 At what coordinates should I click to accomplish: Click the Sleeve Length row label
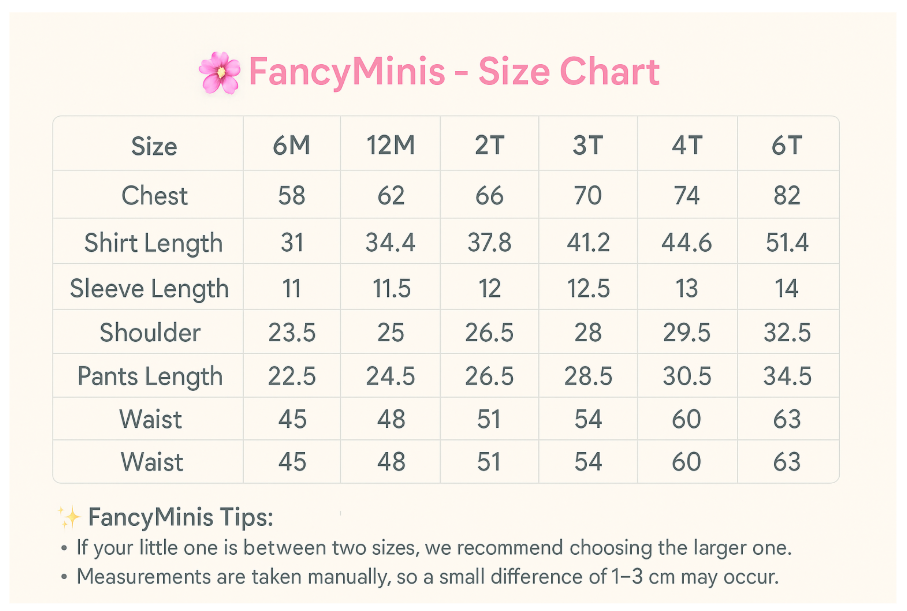coord(149,289)
